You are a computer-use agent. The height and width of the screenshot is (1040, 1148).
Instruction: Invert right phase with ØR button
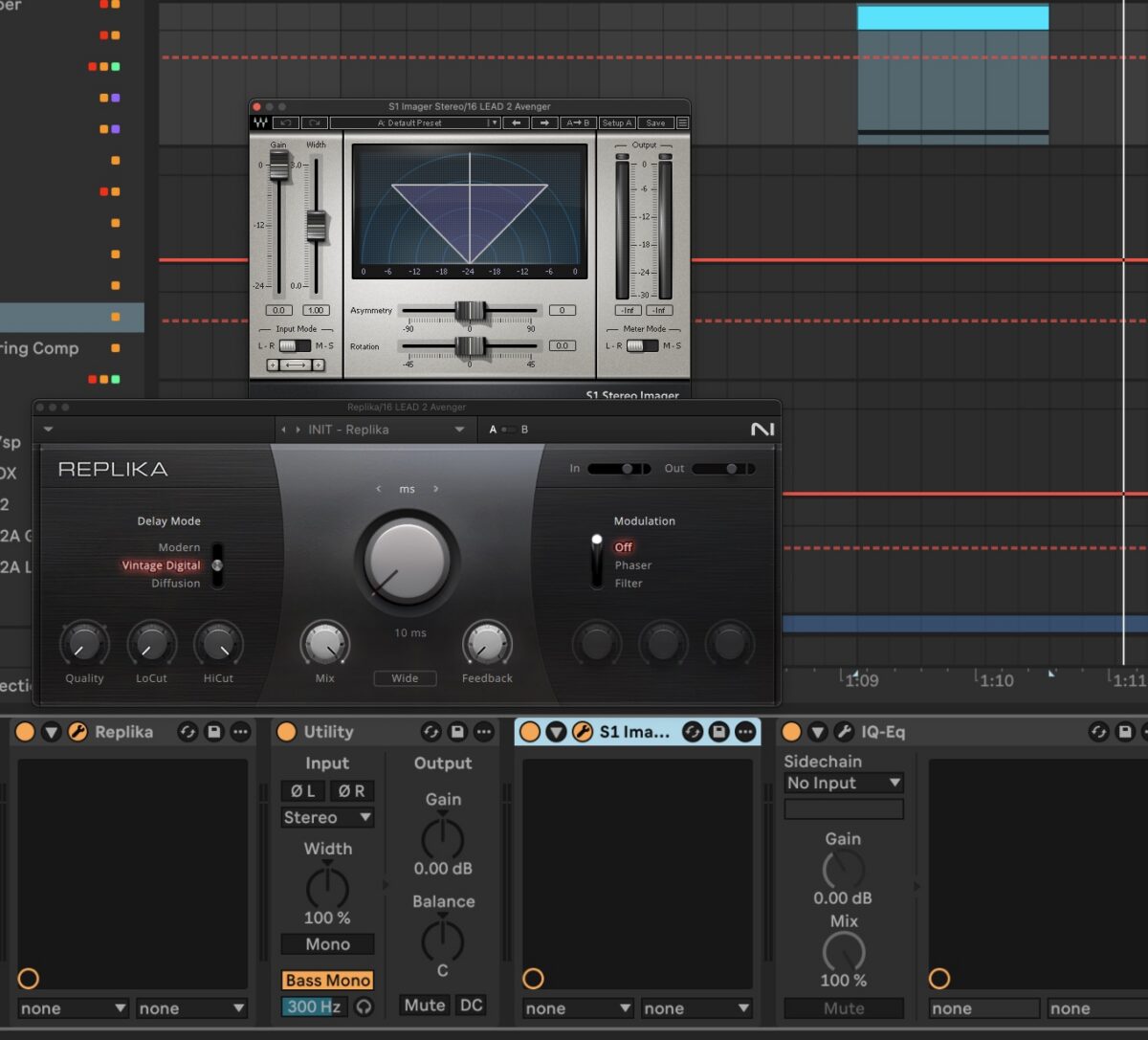pos(351,791)
